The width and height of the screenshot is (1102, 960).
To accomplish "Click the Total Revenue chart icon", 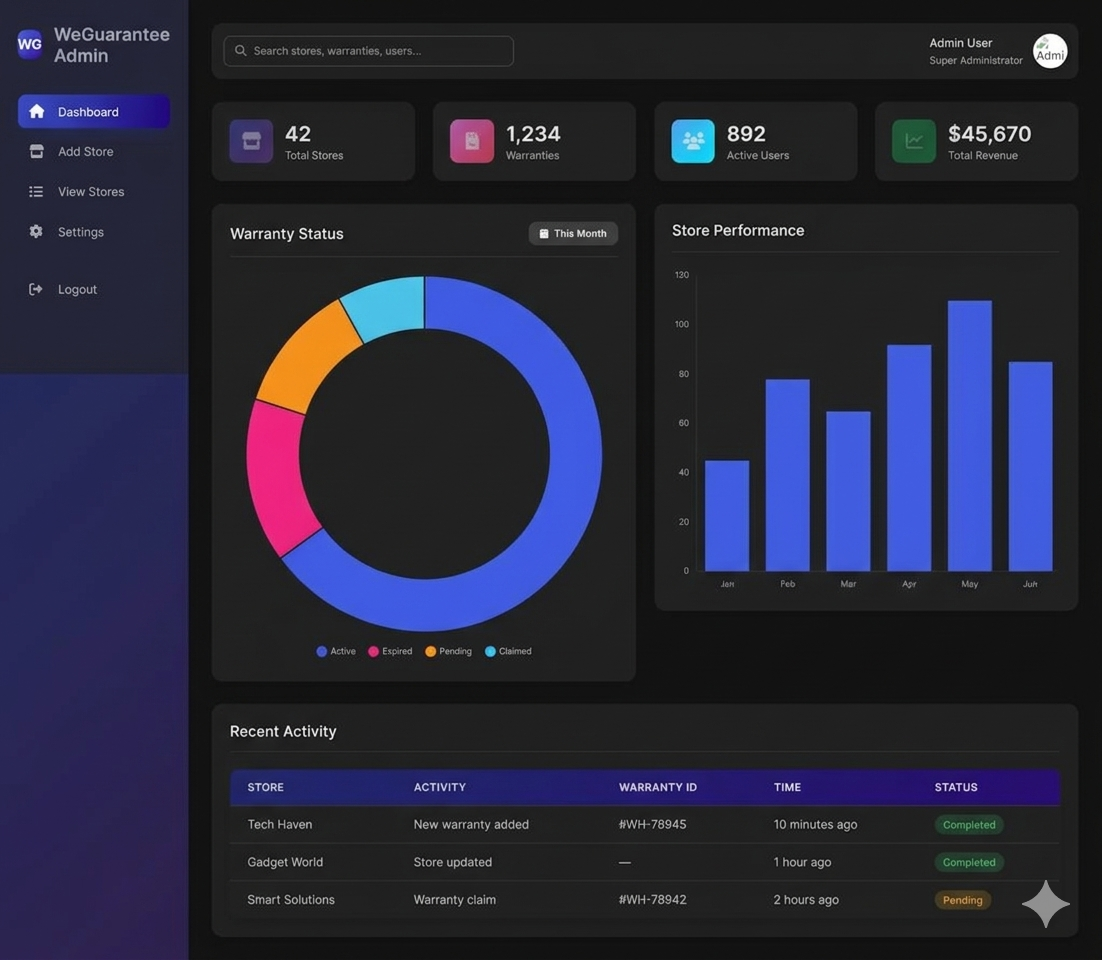I will pos(914,141).
